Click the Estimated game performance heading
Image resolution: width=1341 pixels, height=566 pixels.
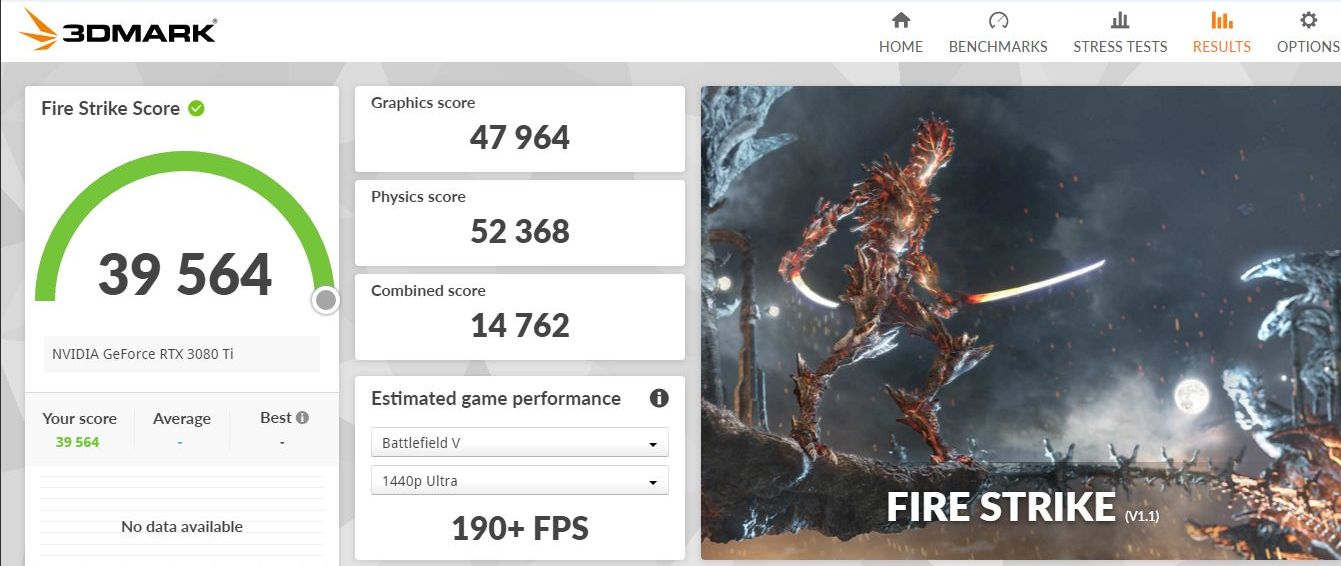496,399
